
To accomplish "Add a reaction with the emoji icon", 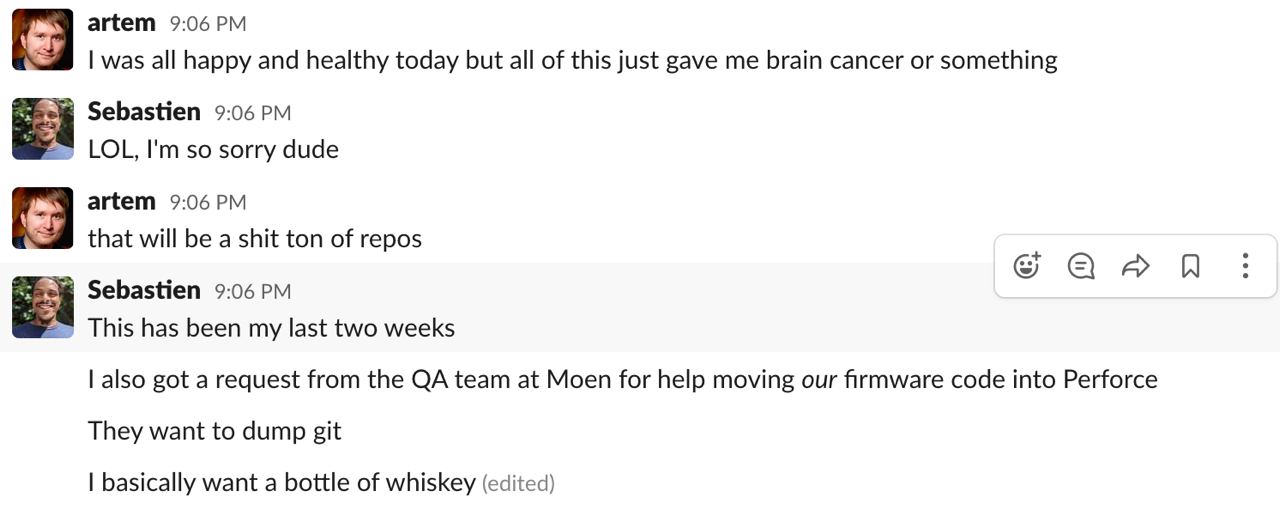I will (x=1027, y=266).
